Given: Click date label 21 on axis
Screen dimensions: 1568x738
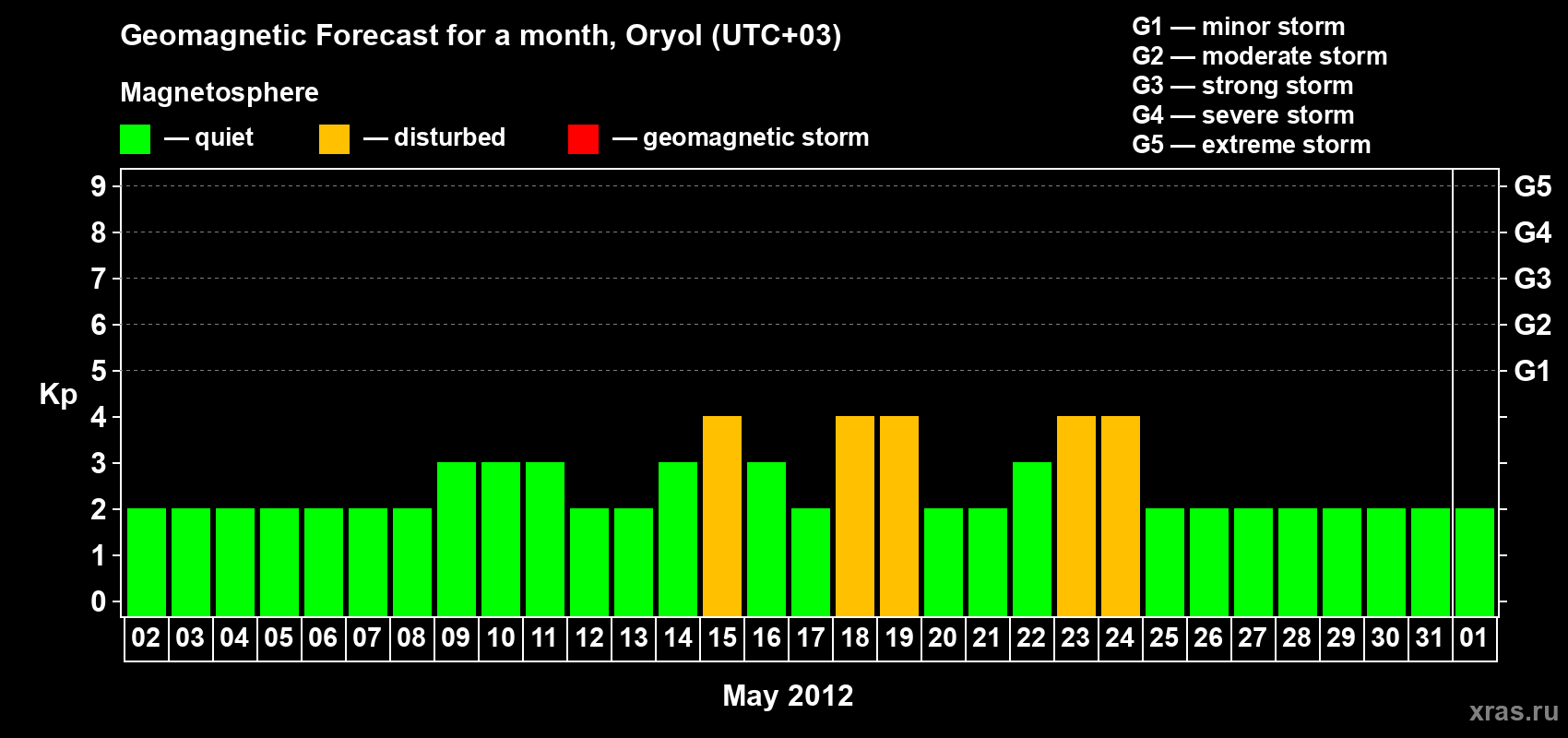Looking at the screenshot, I should (x=987, y=638).
